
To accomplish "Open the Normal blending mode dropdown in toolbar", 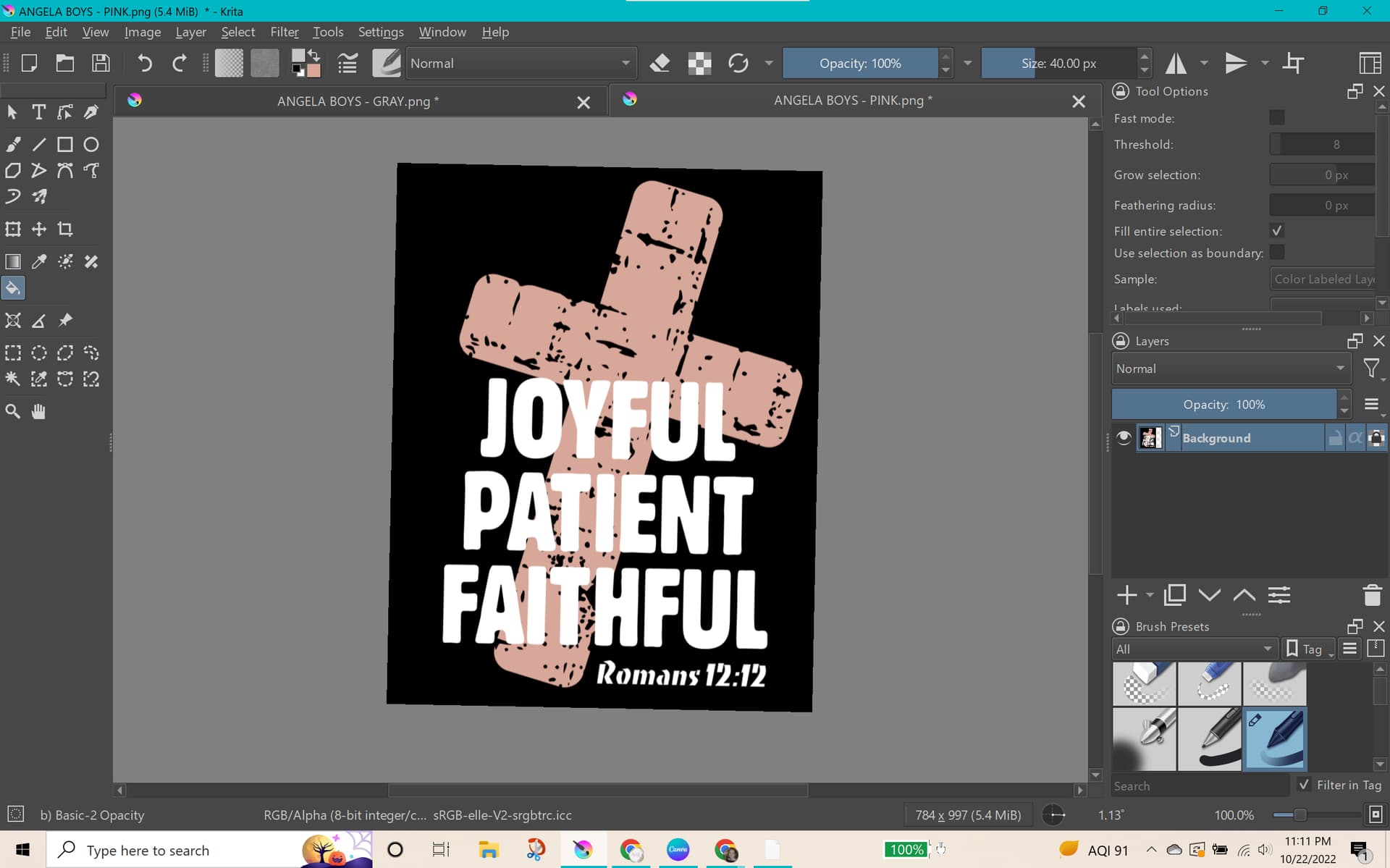I will [521, 64].
